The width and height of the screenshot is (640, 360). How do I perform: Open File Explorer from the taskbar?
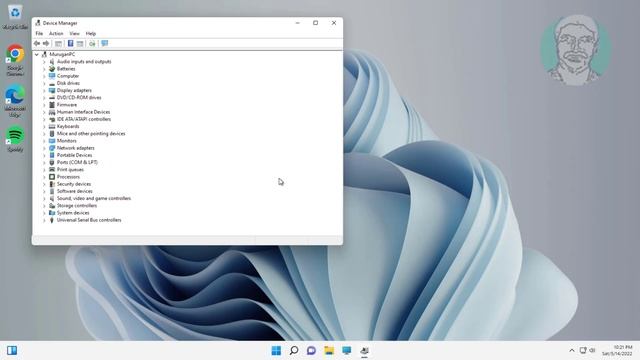point(329,350)
